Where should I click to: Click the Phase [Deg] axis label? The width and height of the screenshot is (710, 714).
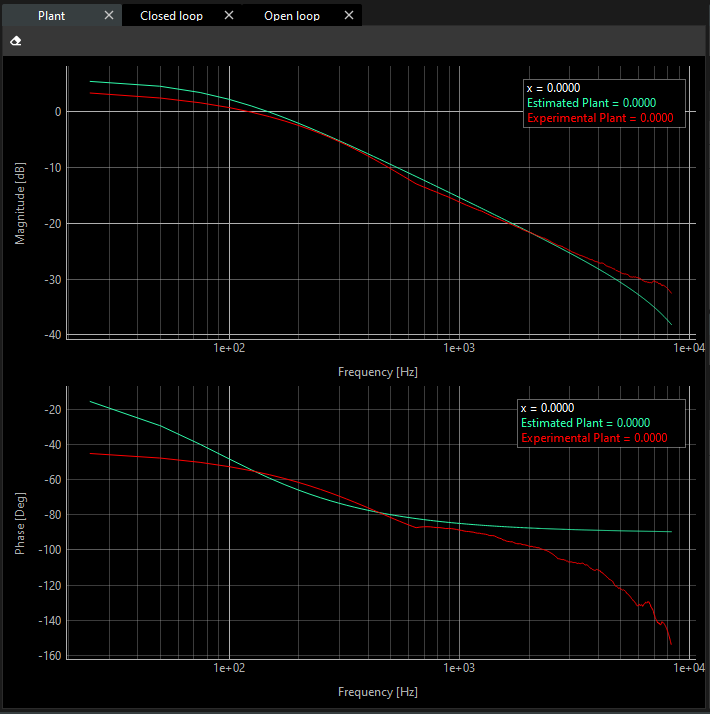point(20,523)
